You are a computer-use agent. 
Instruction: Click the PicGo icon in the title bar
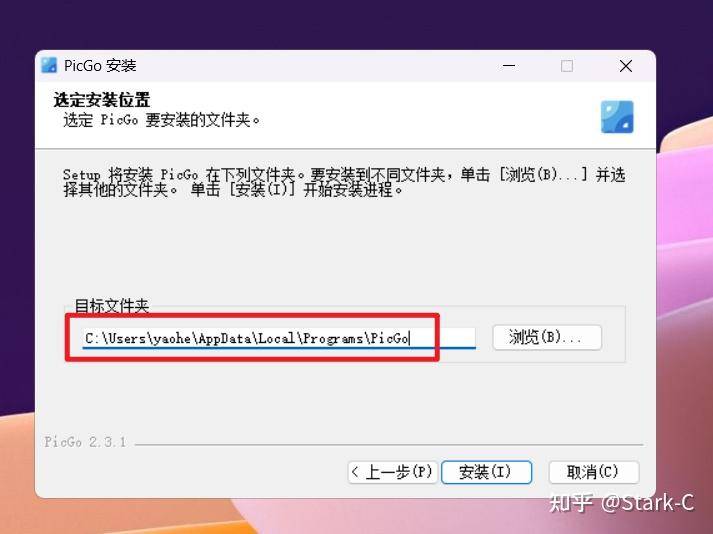point(49,65)
